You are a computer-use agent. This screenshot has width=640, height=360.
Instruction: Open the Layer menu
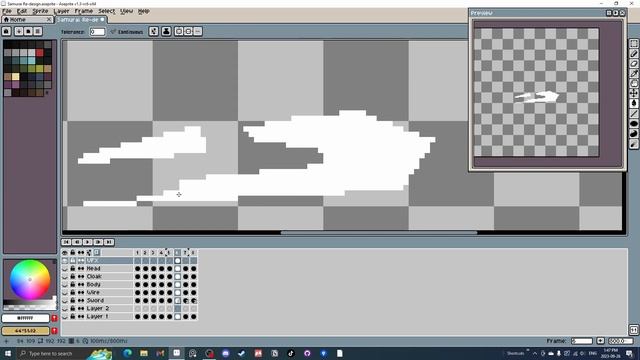tap(61, 11)
